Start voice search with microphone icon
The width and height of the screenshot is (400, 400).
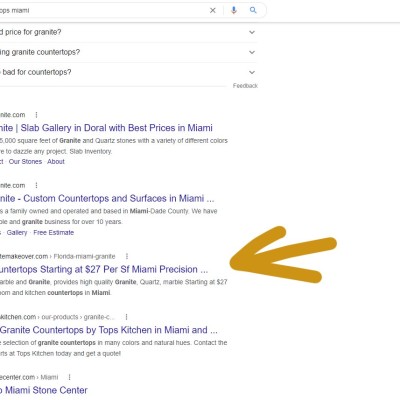click(x=234, y=10)
